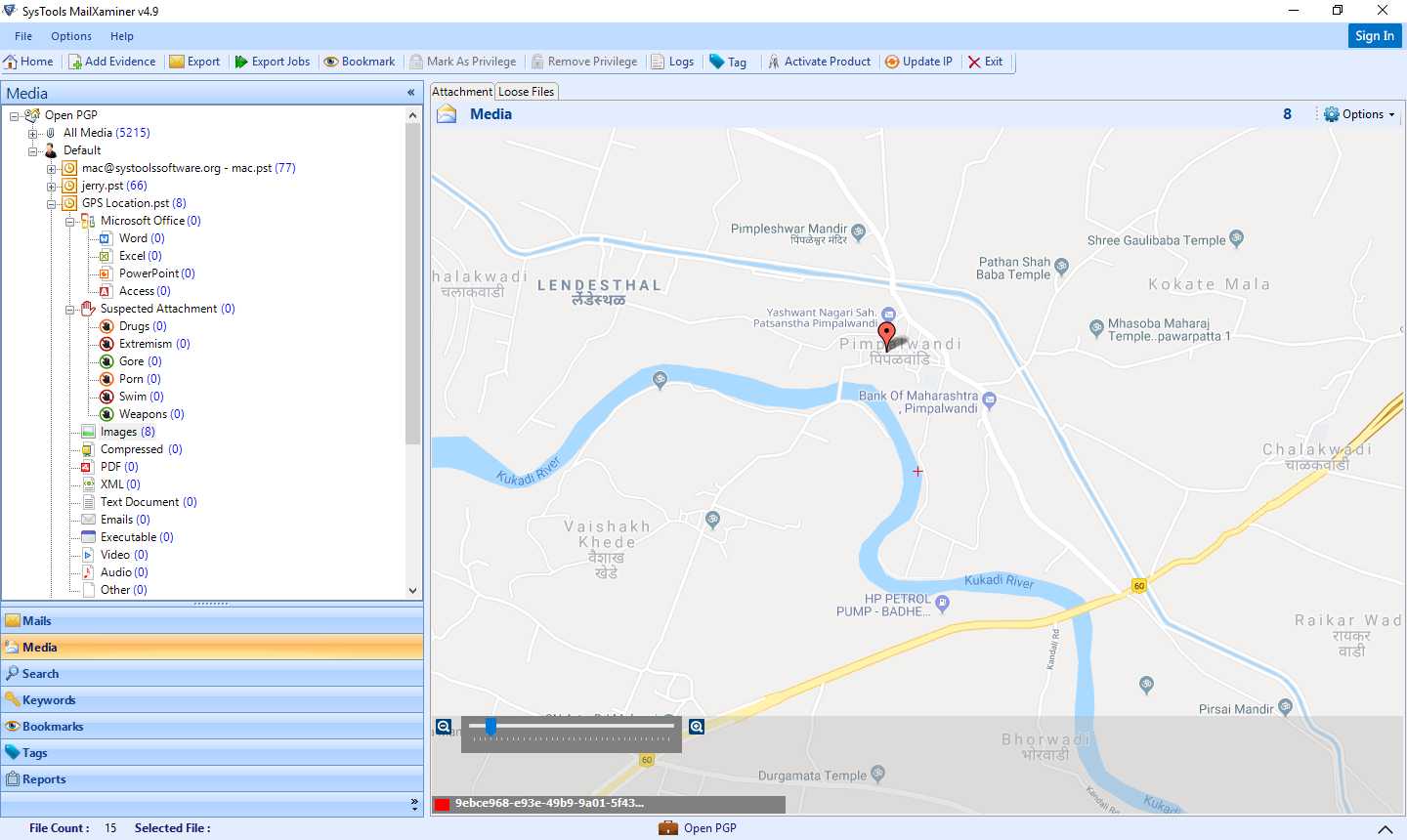Open the Options dropdown in Media header
1407x840 pixels.
1359,114
